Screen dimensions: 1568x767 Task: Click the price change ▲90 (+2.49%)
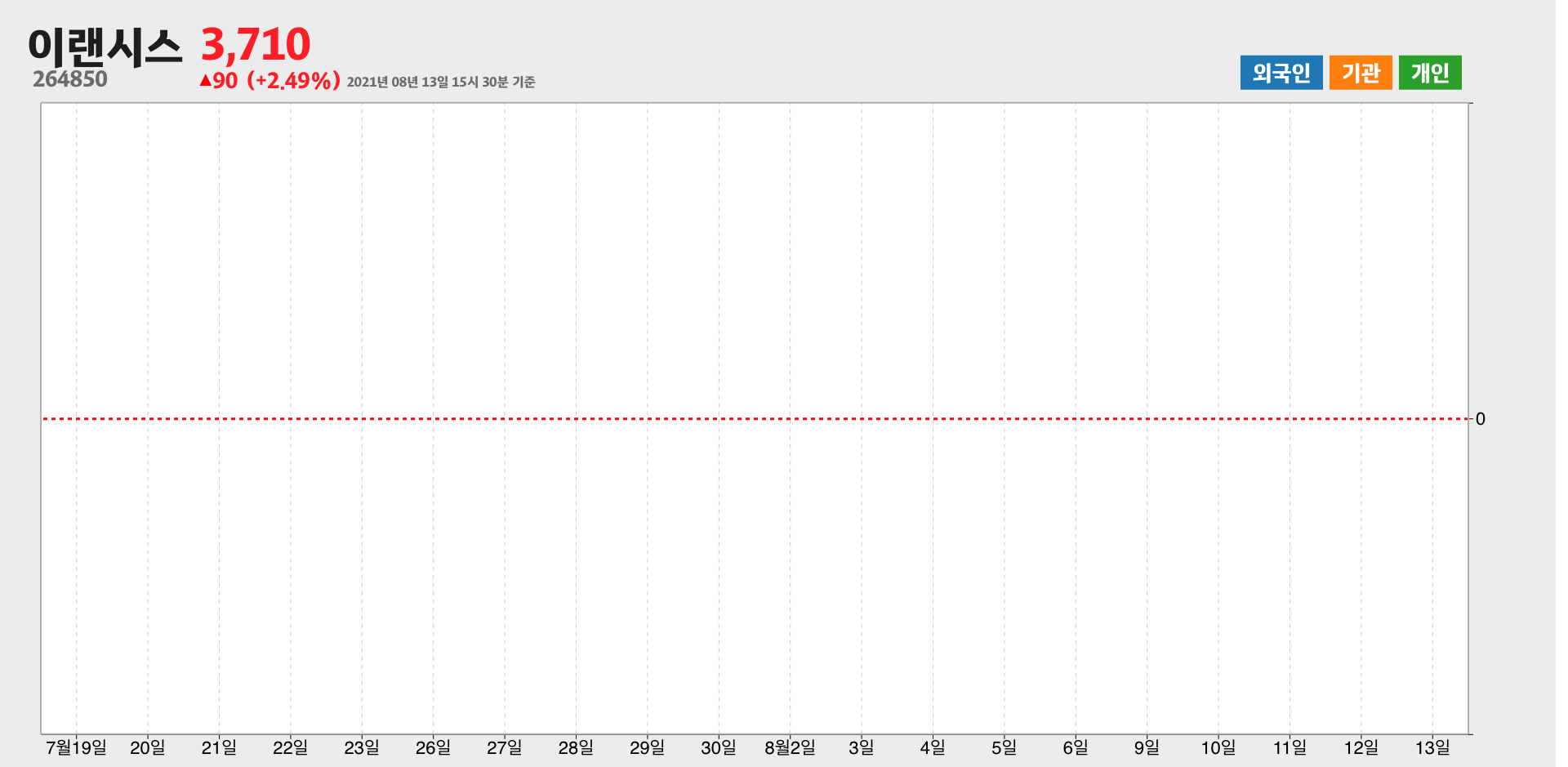pyautogui.click(x=270, y=81)
